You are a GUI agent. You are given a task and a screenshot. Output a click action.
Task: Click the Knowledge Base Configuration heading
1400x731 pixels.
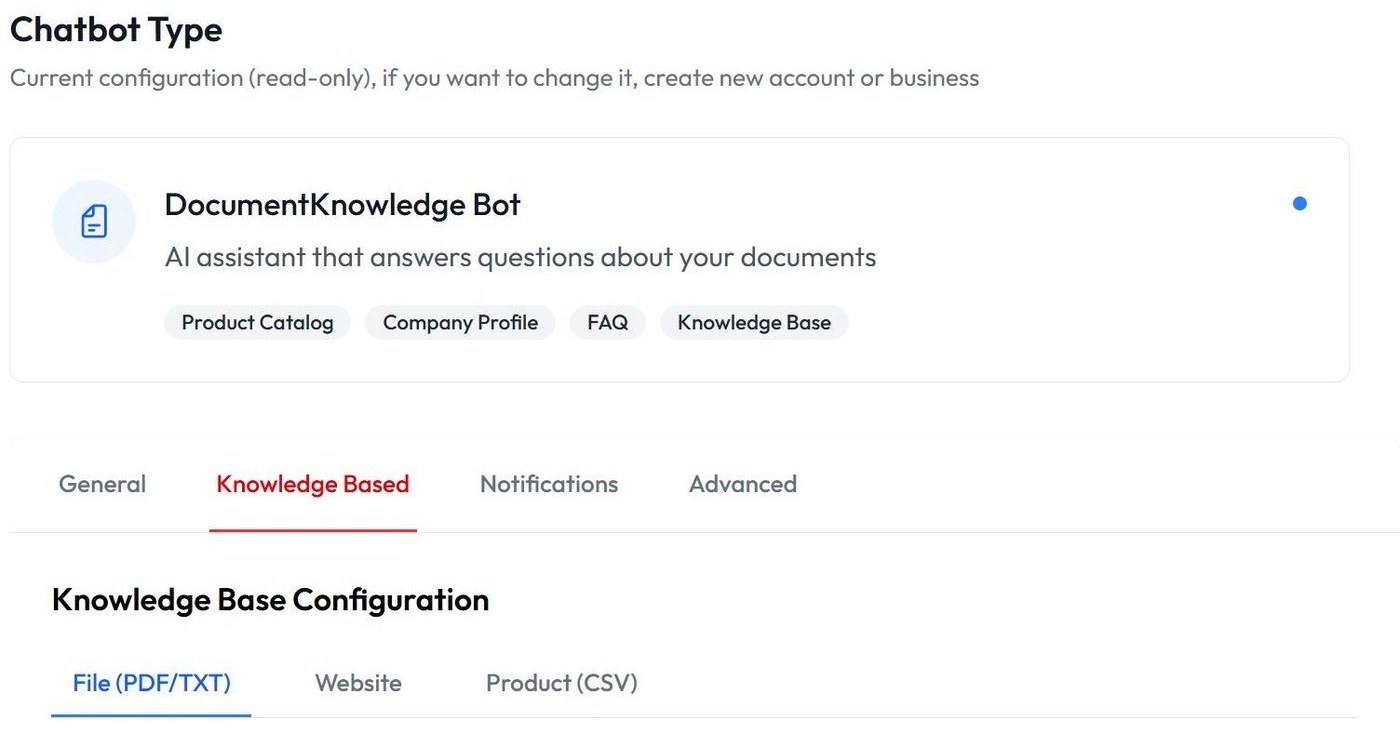tap(270, 600)
